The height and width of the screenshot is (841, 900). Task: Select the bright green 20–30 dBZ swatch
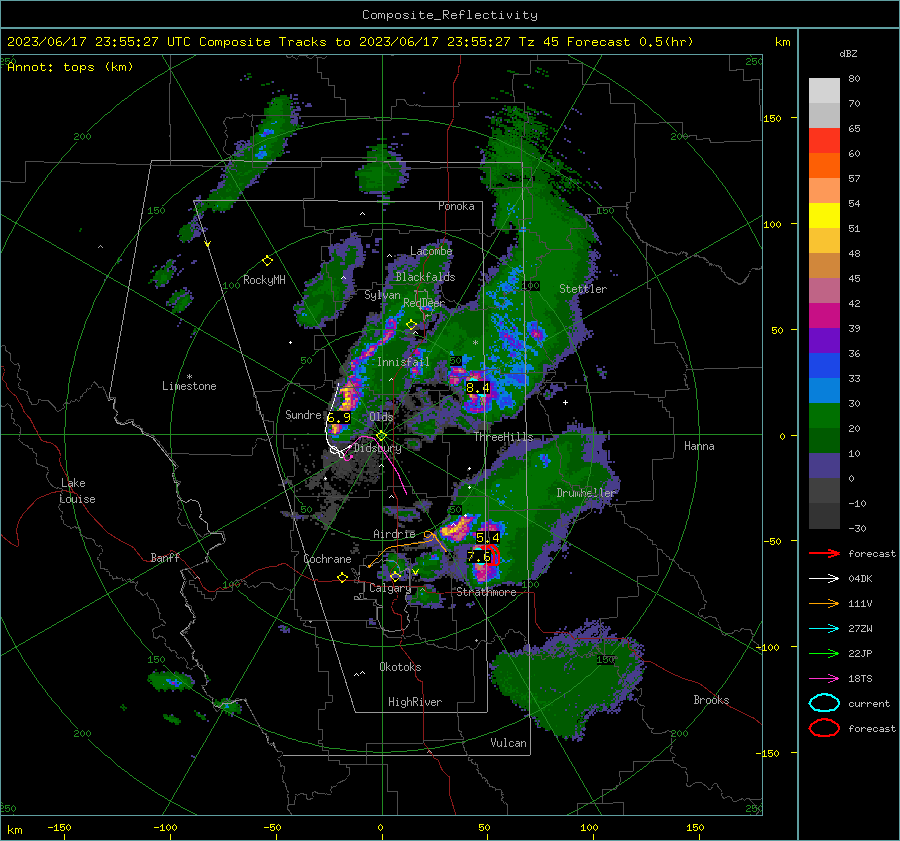click(824, 415)
